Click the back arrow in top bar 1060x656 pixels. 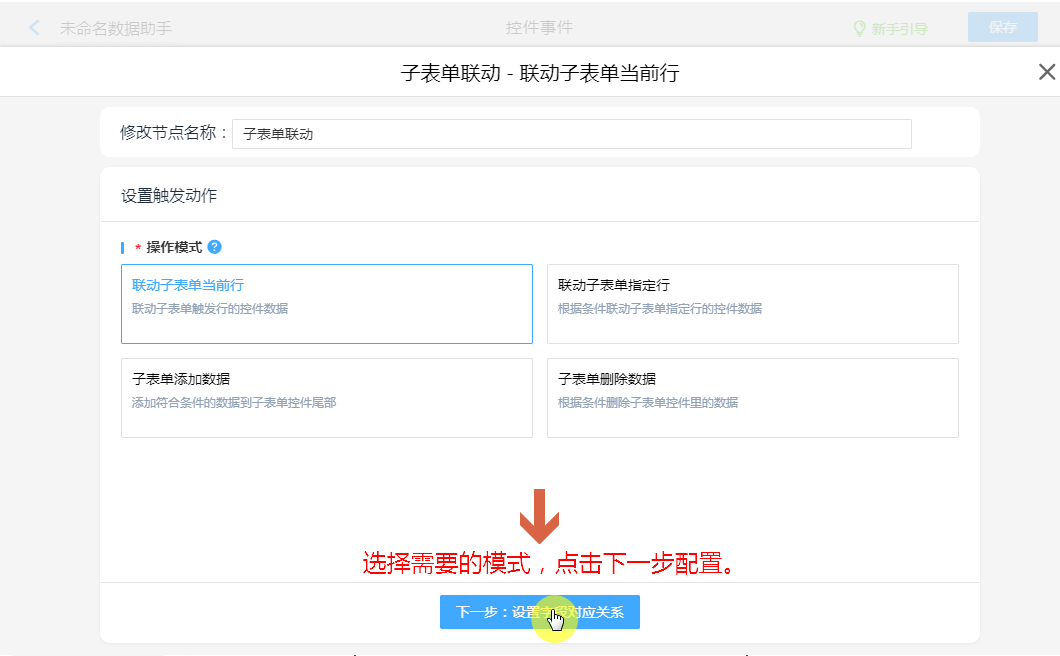(35, 28)
